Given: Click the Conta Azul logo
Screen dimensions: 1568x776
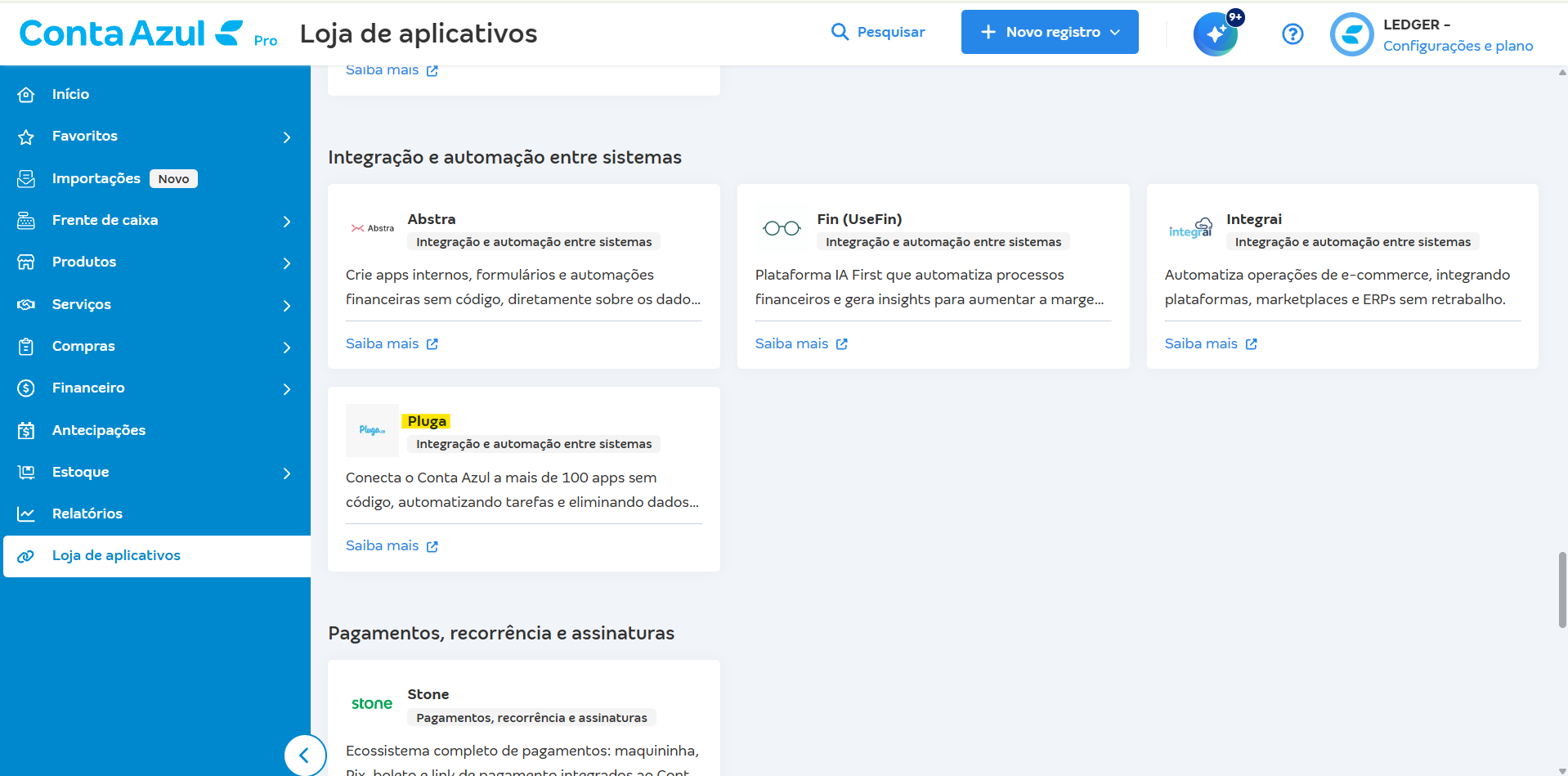Looking at the screenshot, I should [132, 34].
